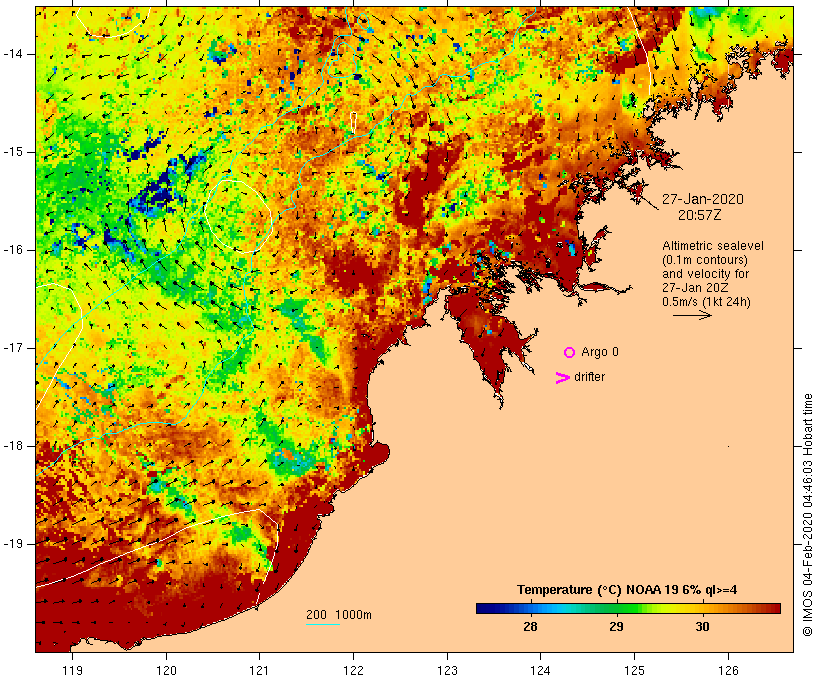Click the 'and velocity for' text
Image resolution: width=820 pixels, height=680 pixels.
tap(705, 274)
